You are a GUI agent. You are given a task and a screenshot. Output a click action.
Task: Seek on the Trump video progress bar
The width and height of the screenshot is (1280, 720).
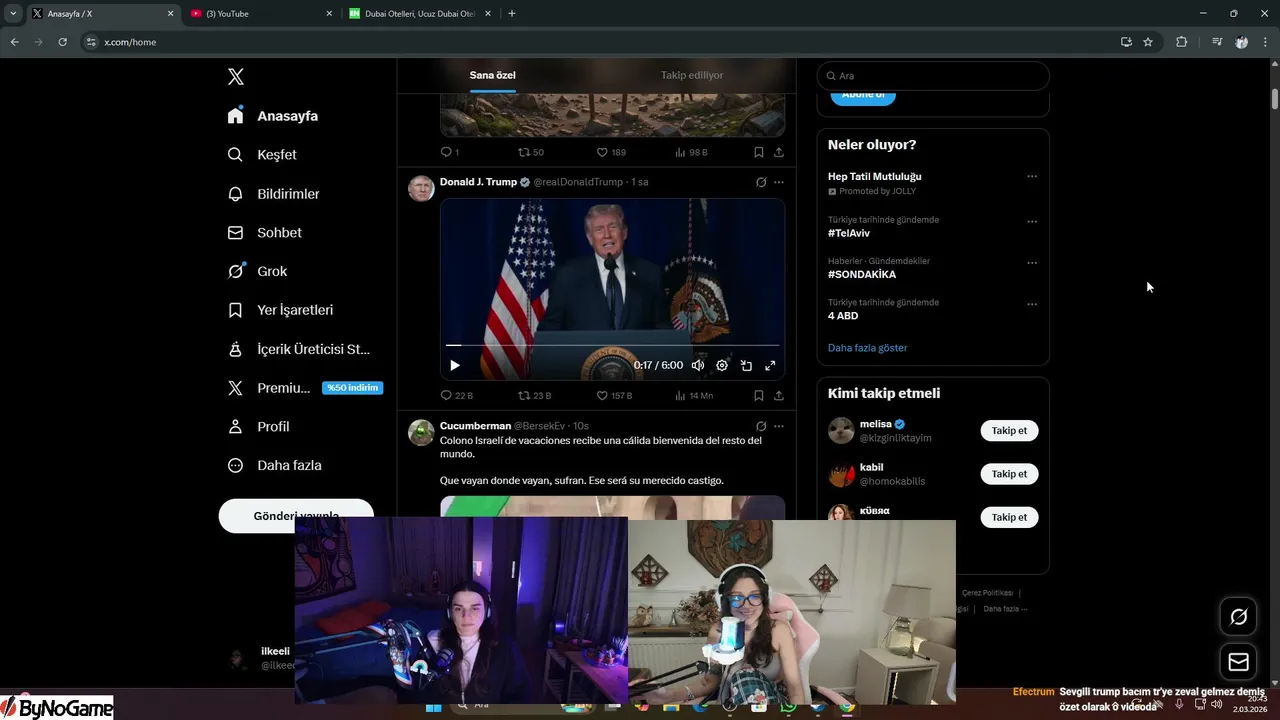point(612,345)
